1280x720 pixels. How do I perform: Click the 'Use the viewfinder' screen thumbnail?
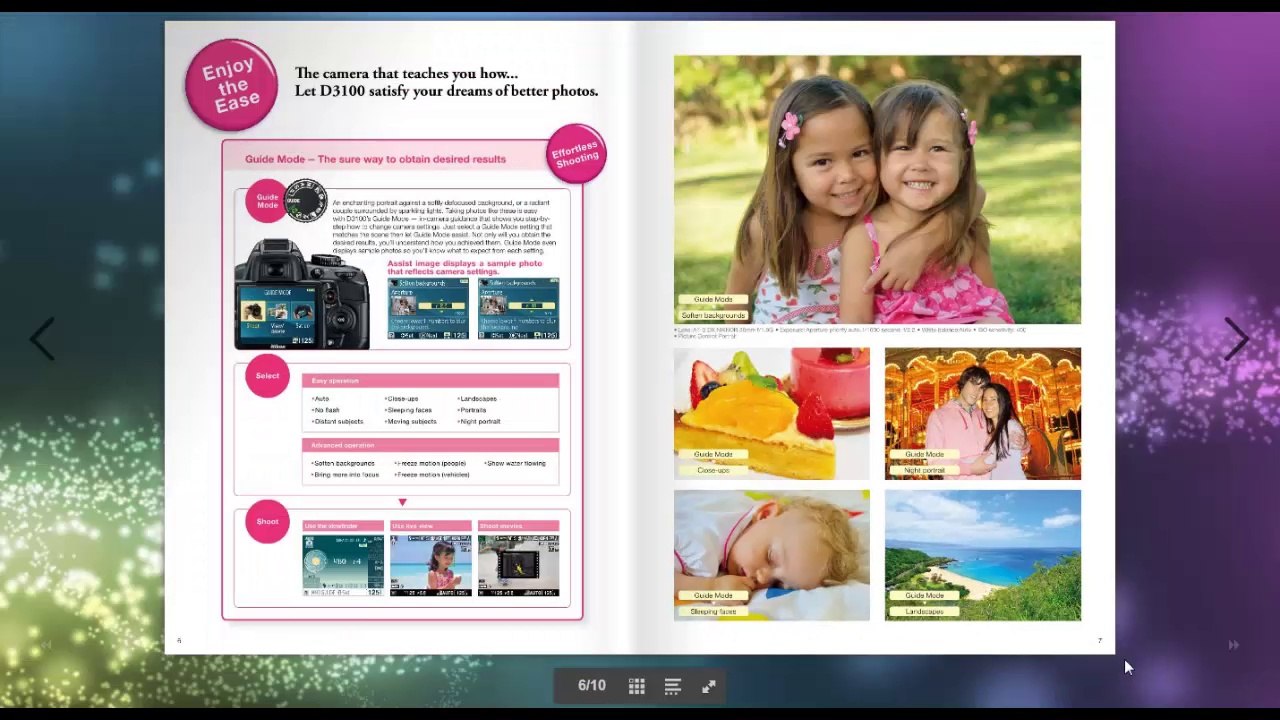(x=343, y=566)
